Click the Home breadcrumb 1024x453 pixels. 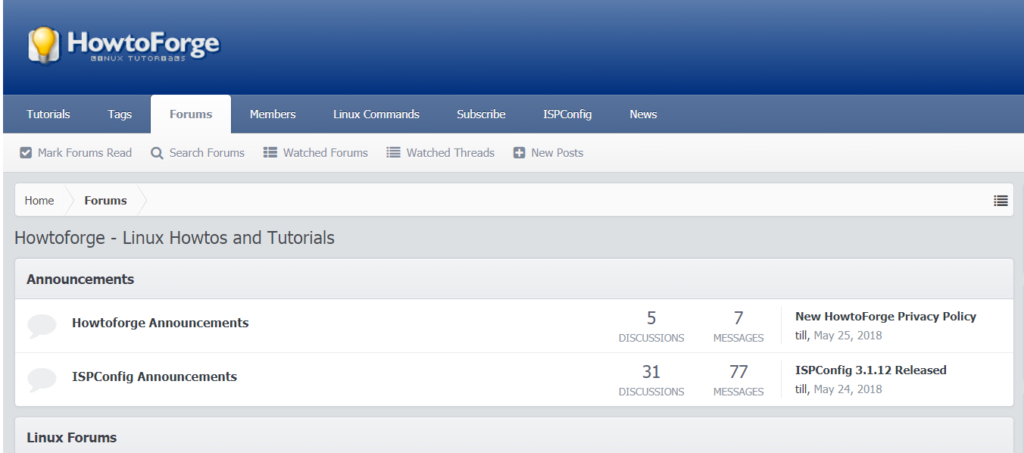39,200
